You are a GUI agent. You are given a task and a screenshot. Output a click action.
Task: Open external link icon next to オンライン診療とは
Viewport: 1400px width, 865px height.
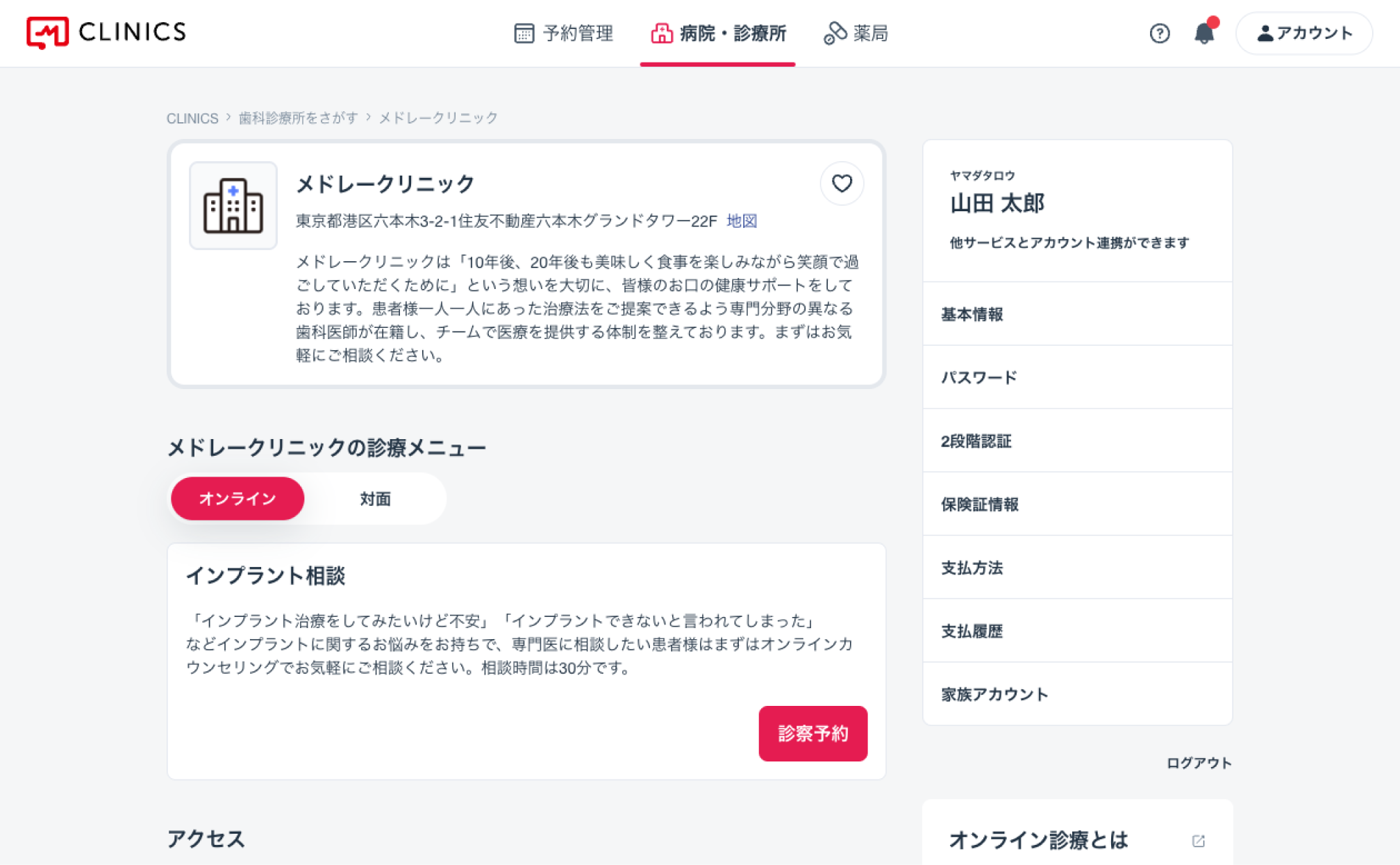point(1198,841)
